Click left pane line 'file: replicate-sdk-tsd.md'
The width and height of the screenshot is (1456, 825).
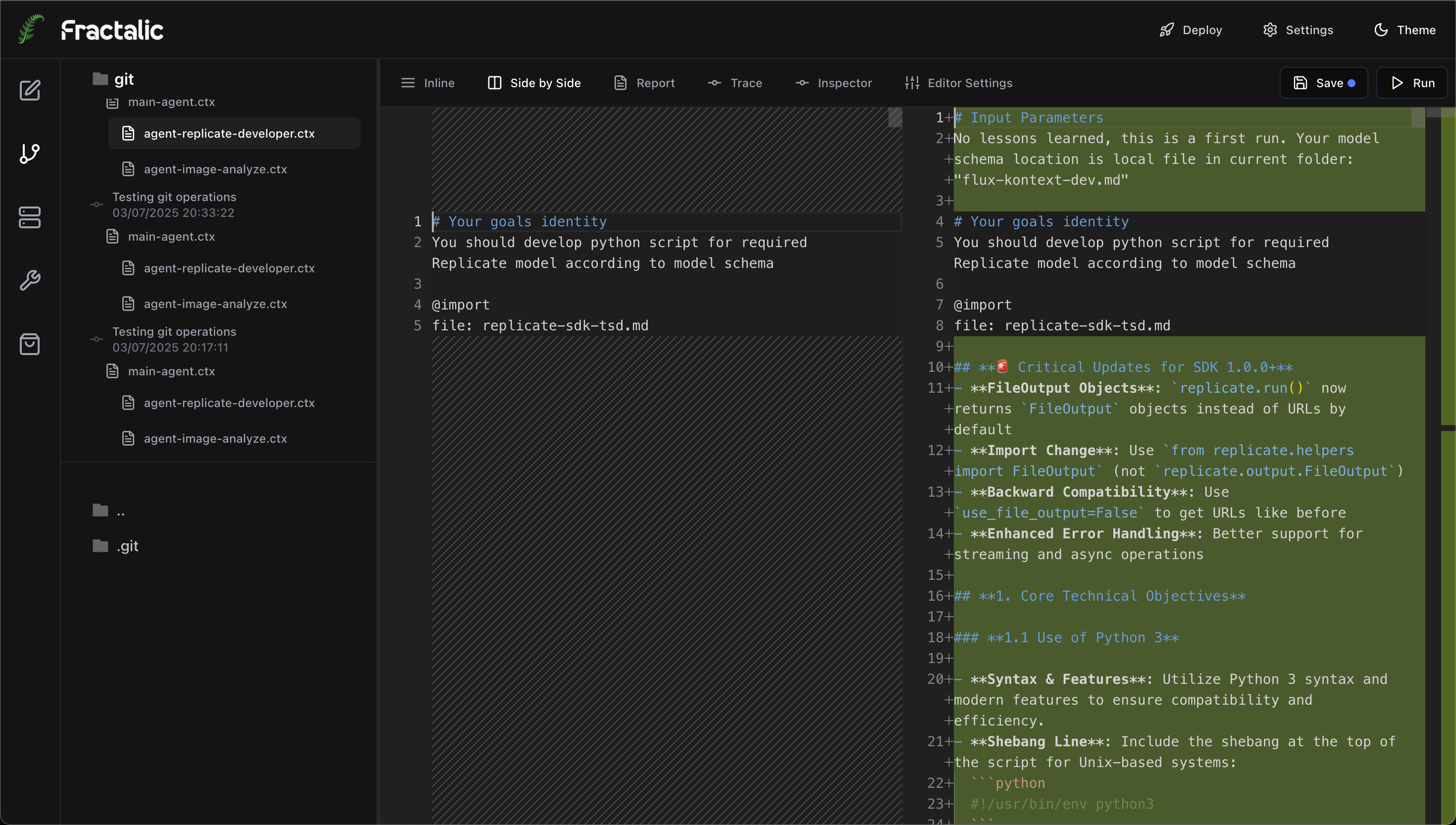(x=540, y=326)
